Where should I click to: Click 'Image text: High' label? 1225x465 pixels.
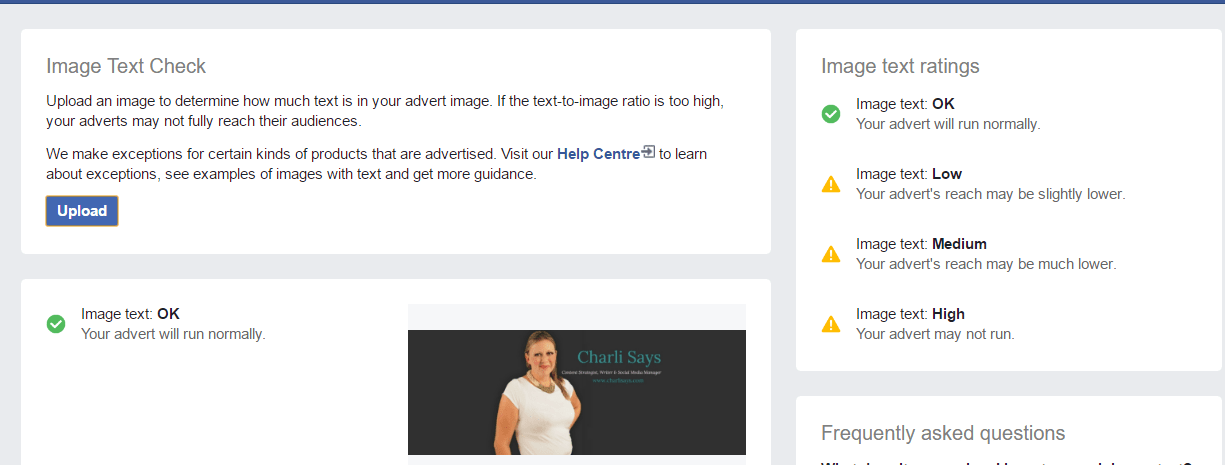(910, 314)
